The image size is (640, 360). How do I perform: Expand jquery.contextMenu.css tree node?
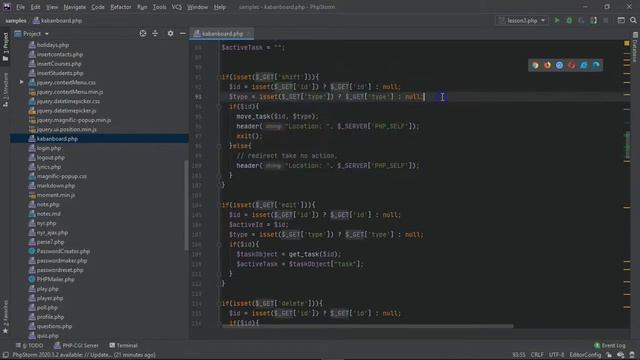point(22,82)
